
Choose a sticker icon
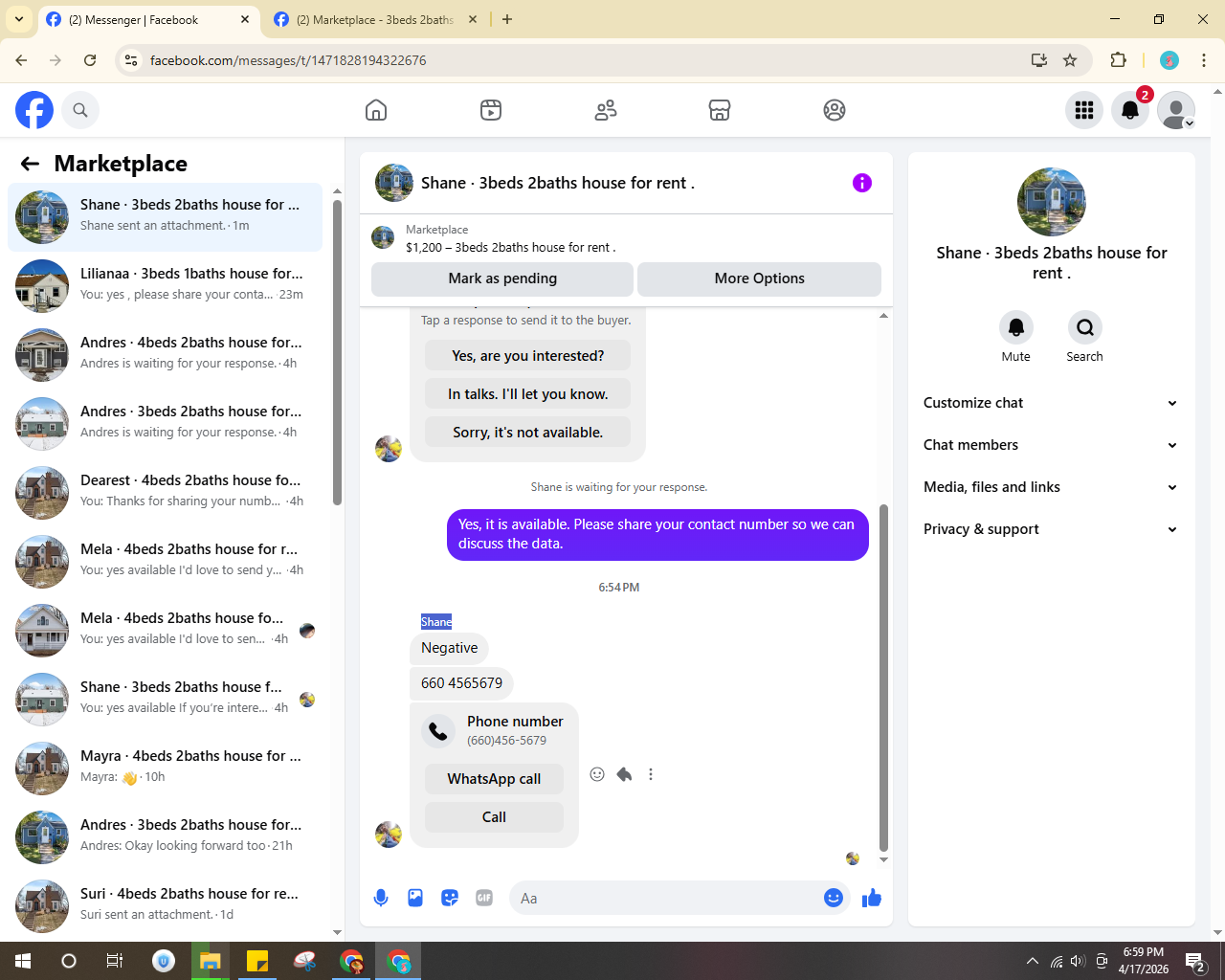point(450,898)
